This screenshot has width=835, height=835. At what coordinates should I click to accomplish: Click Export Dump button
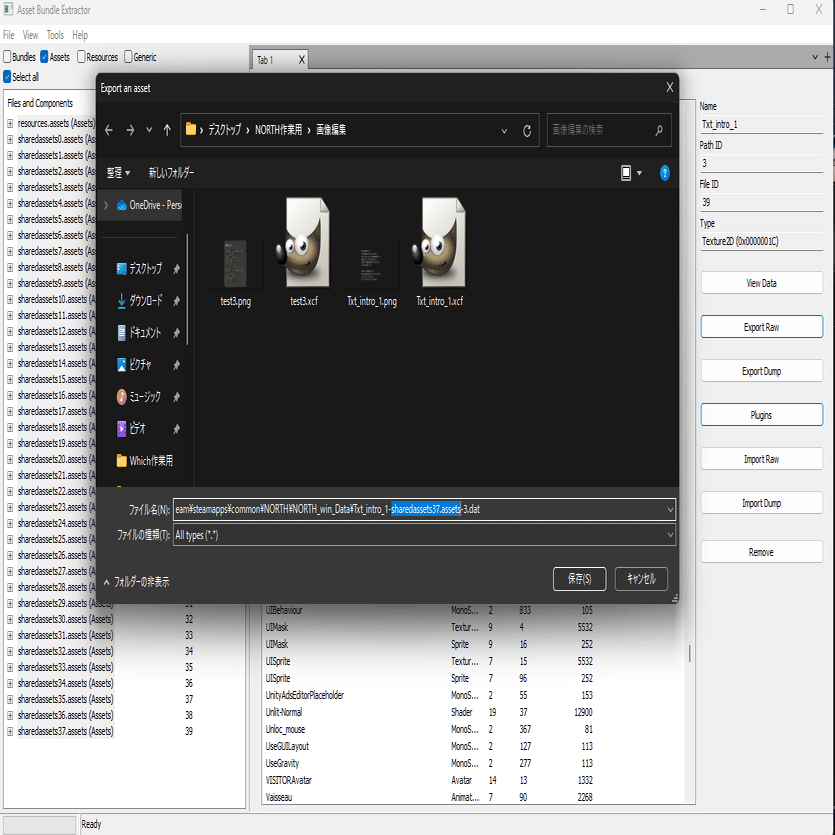click(762, 371)
